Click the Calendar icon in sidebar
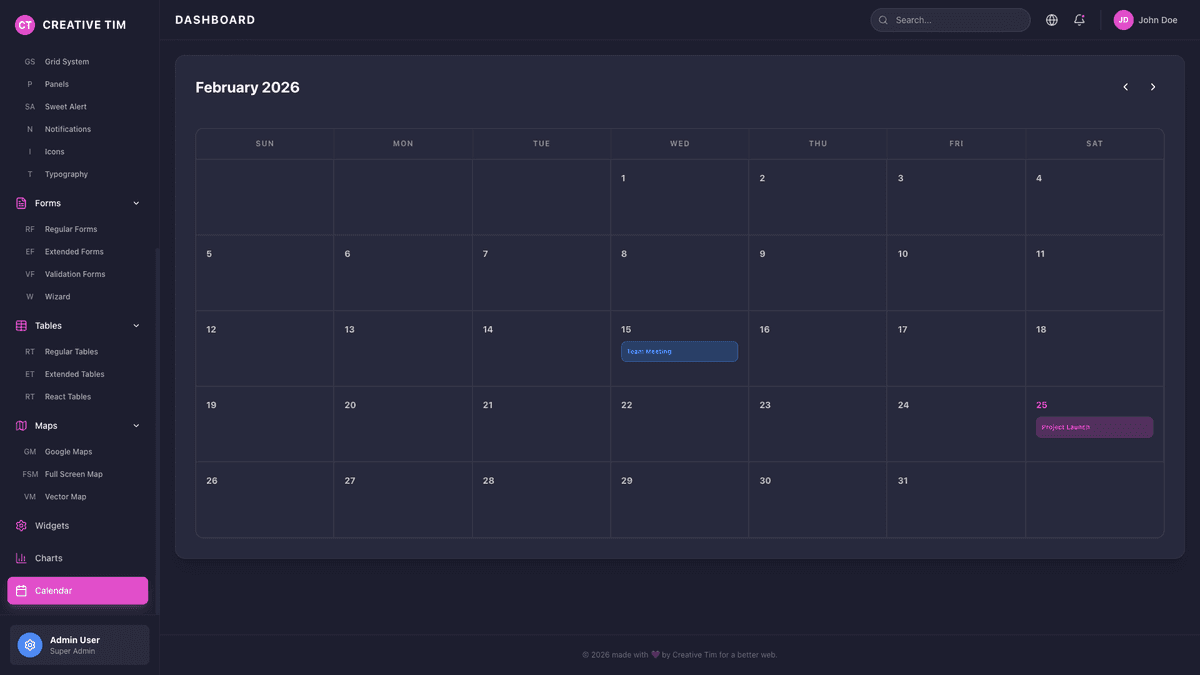Screen dimensions: 1200x675 click(22, 590)
